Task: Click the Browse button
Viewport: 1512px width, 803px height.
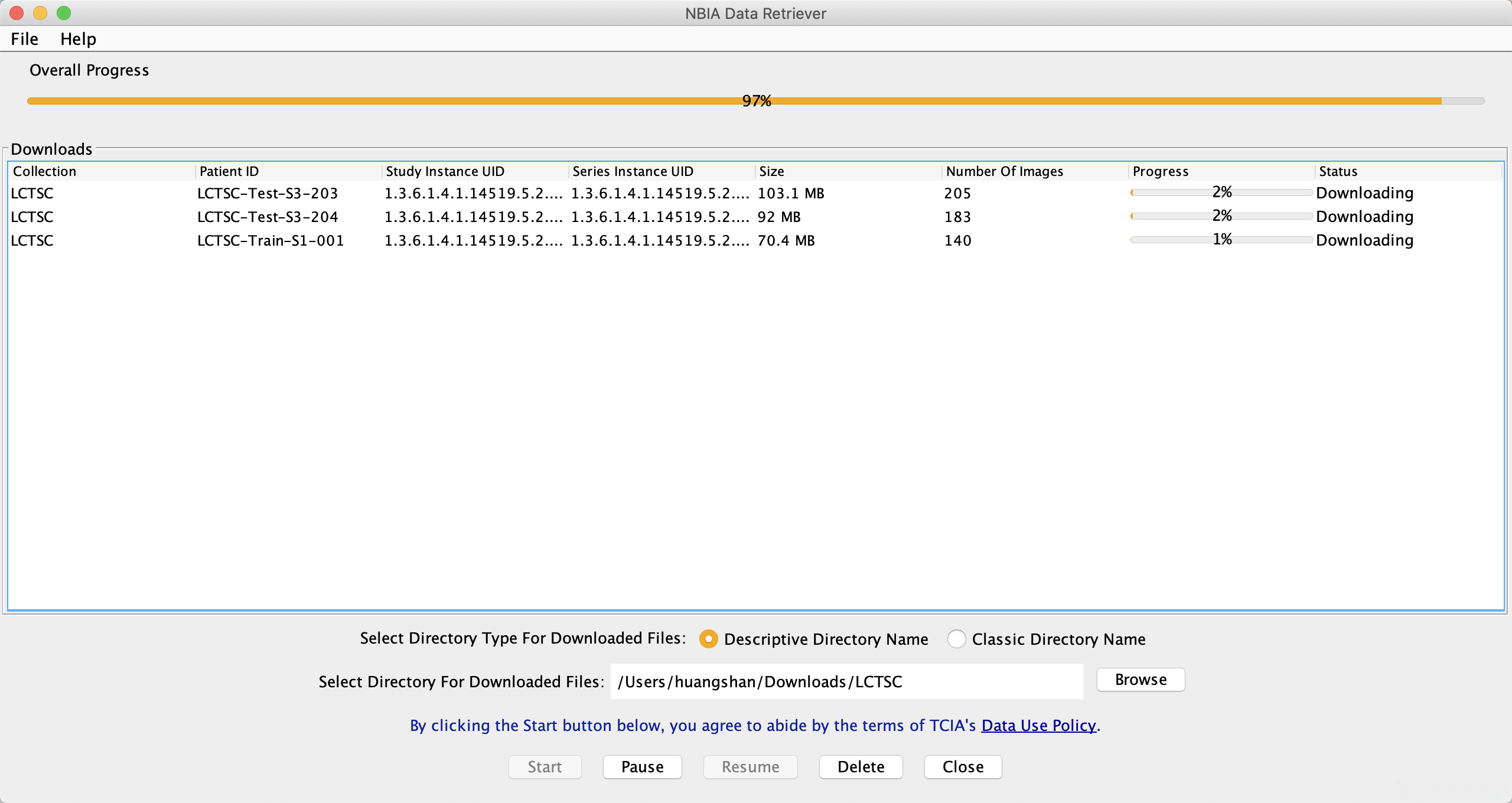Action: tap(1140, 680)
